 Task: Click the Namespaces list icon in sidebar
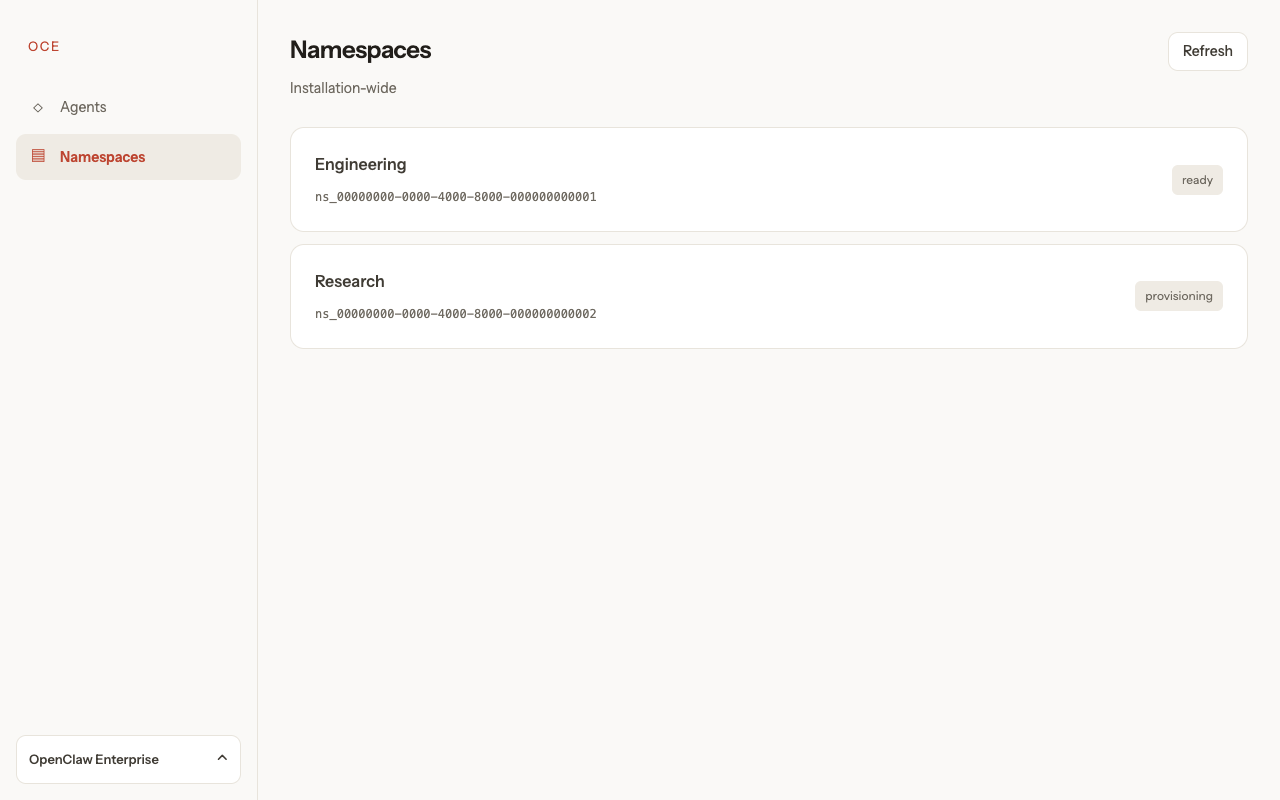(x=38, y=156)
